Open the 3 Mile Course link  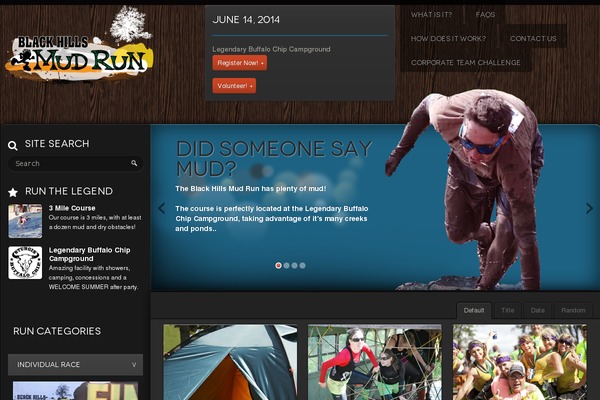click(x=72, y=208)
